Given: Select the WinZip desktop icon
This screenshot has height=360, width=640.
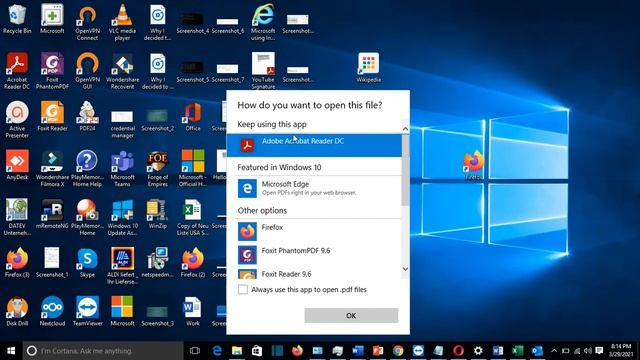Looking at the screenshot, I should (x=158, y=213).
